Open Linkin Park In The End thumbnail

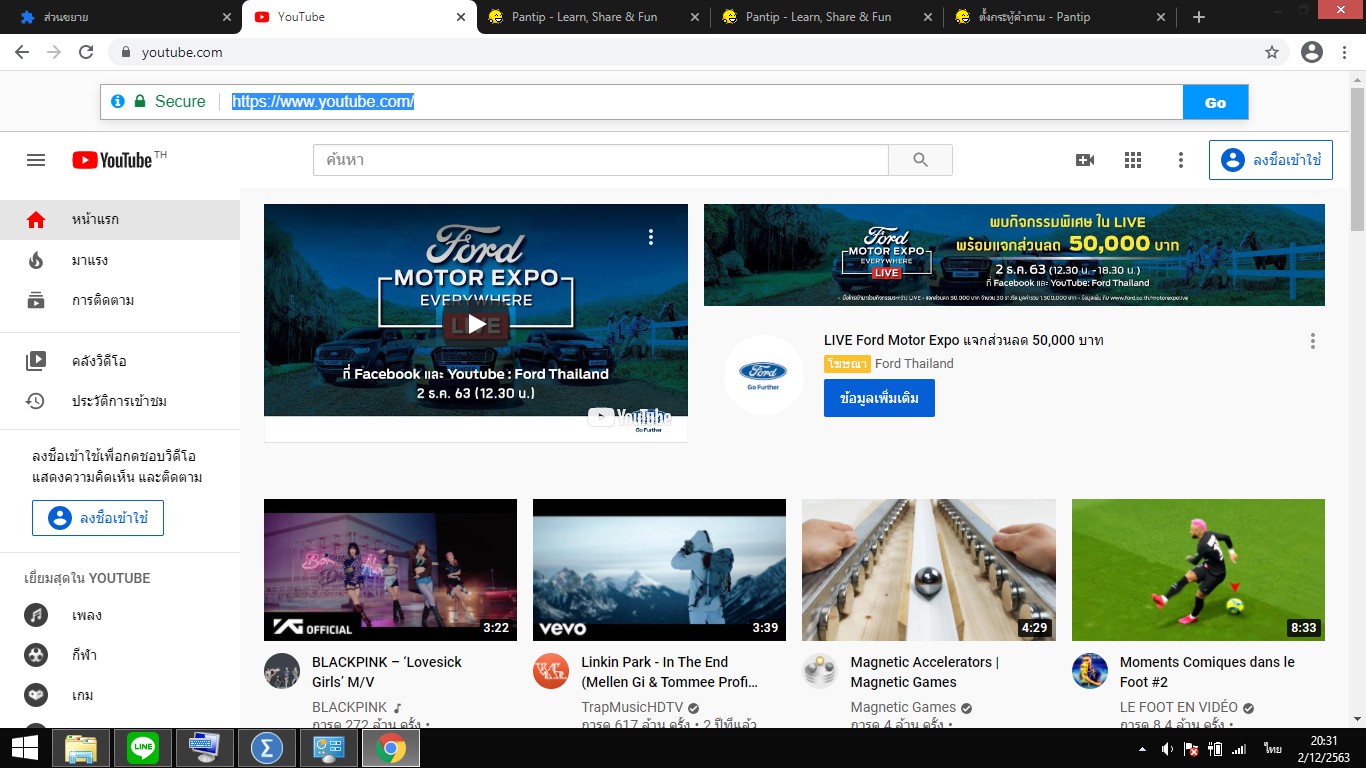pyautogui.click(x=659, y=570)
